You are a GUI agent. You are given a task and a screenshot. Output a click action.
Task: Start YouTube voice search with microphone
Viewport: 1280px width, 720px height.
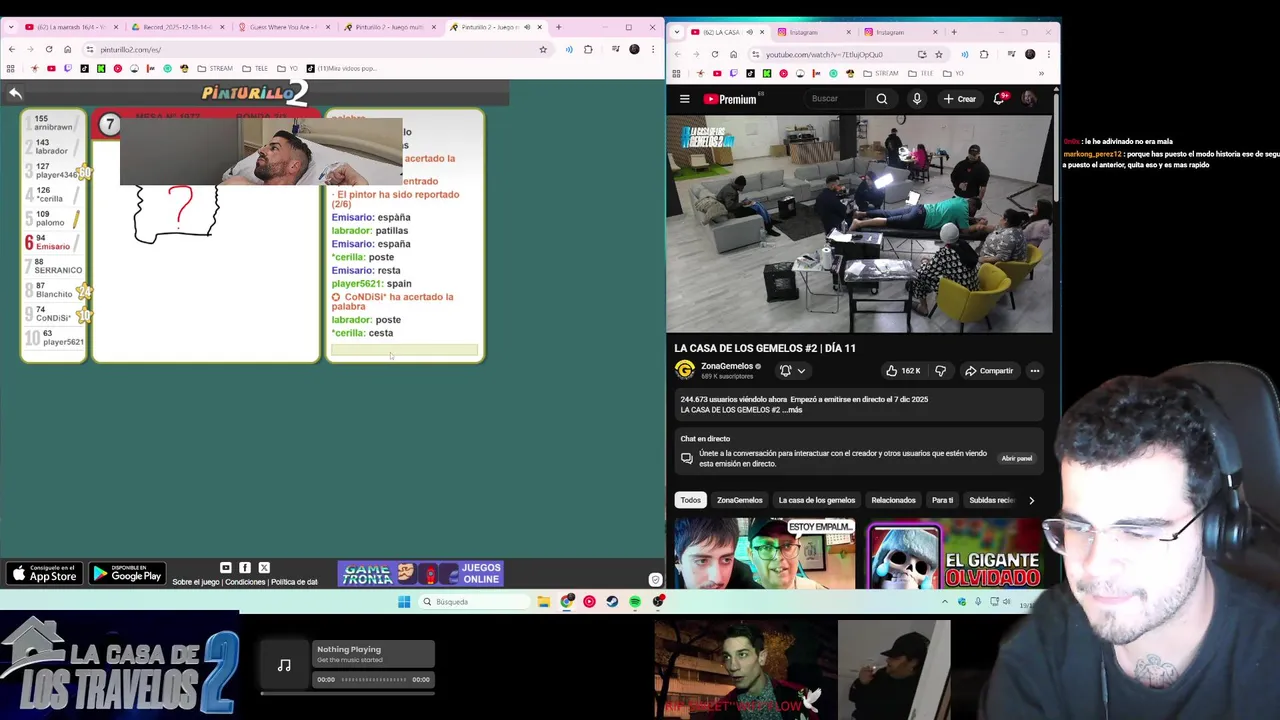click(916, 99)
